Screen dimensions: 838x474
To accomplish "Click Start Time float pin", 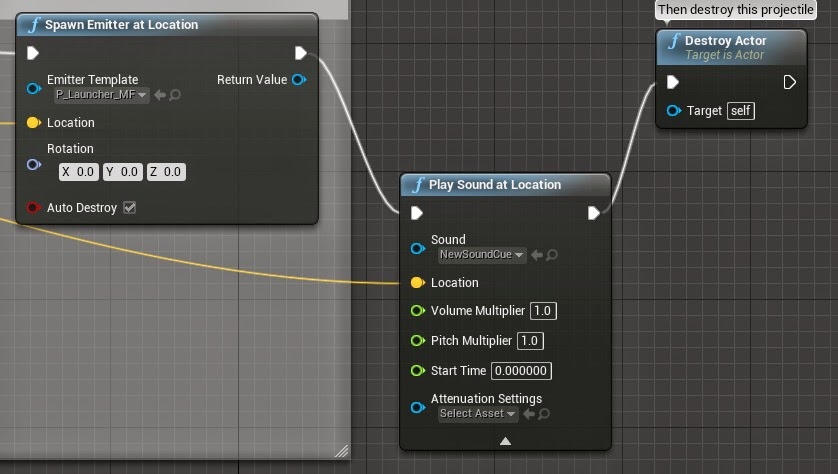I will coord(417,370).
